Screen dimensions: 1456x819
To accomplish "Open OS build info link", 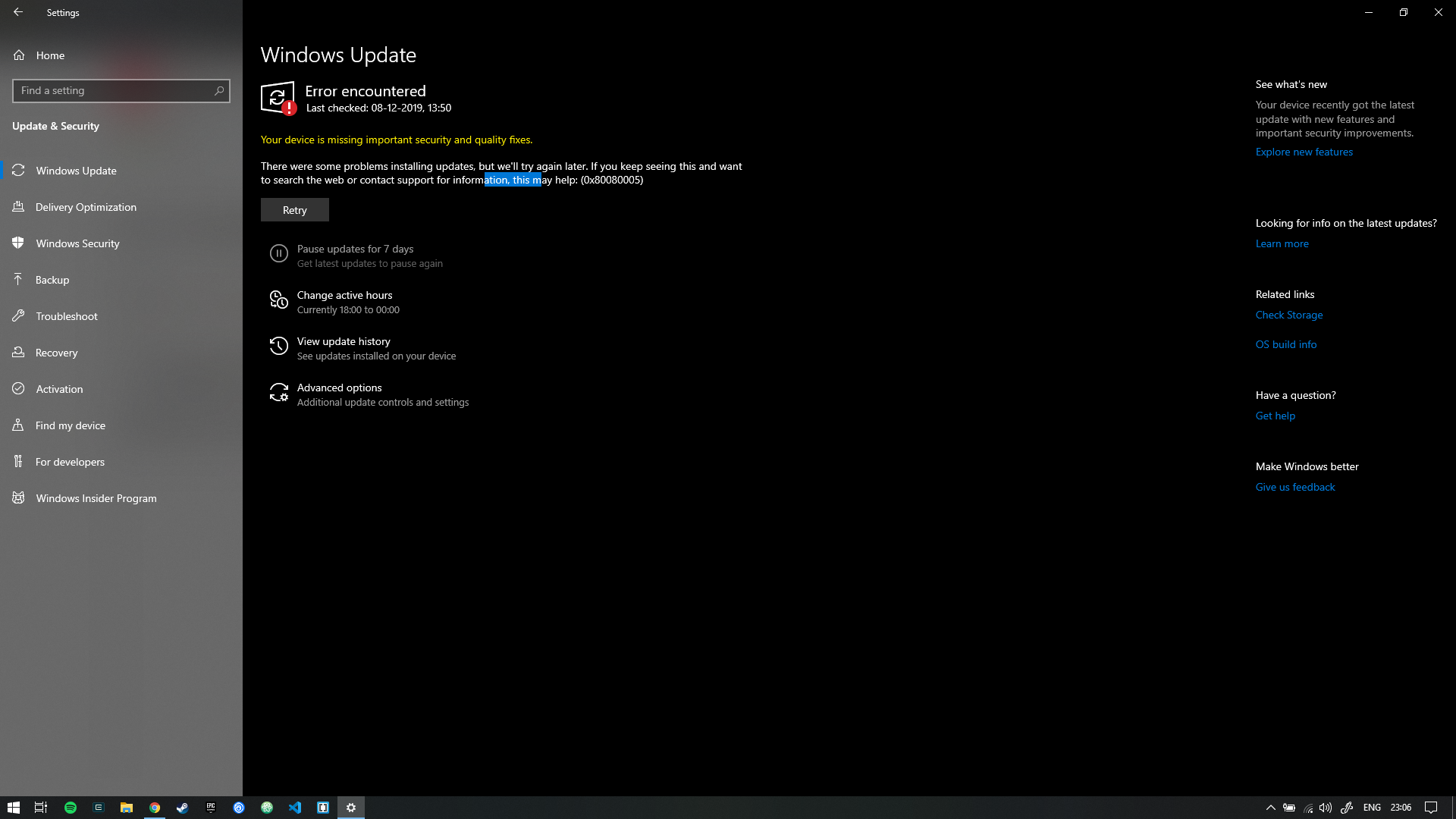I will tap(1286, 344).
